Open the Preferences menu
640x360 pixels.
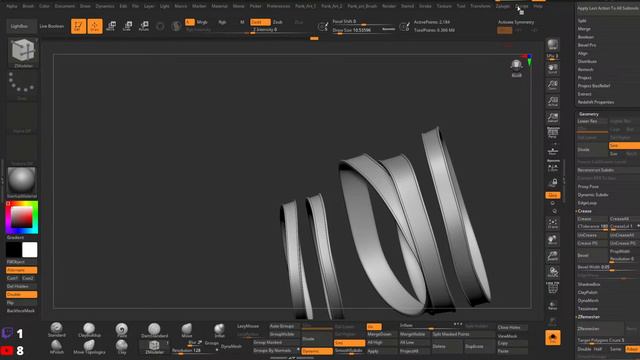[278, 6]
